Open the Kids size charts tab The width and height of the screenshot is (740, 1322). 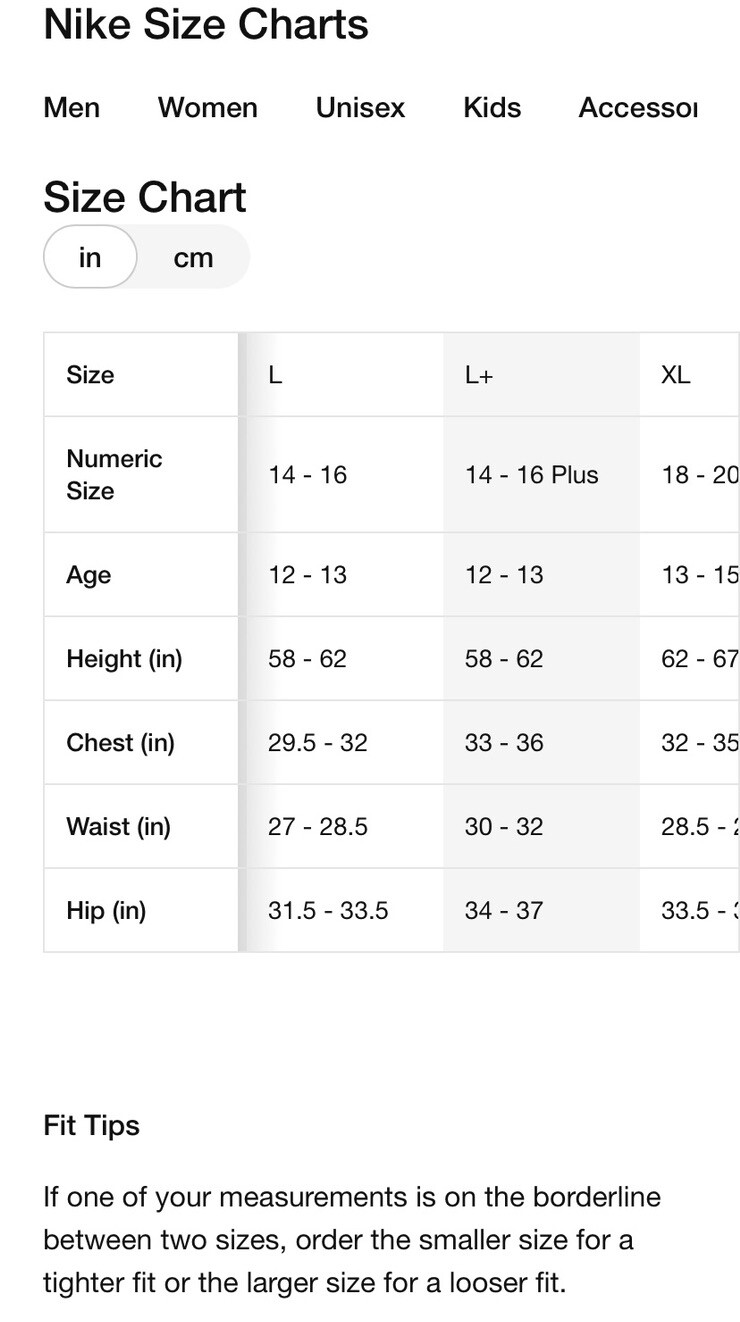coord(492,108)
